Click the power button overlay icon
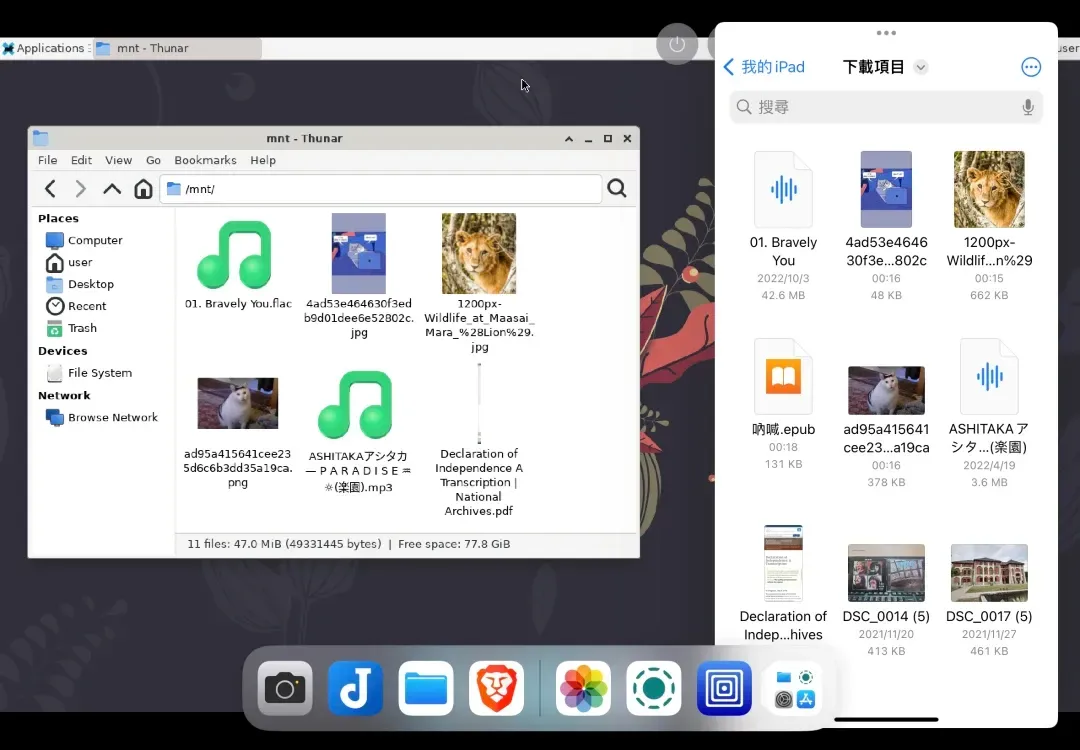Image resolution: width=1080 pixels, height=750 pixels. pyautogui.click(x=677, y=44)
